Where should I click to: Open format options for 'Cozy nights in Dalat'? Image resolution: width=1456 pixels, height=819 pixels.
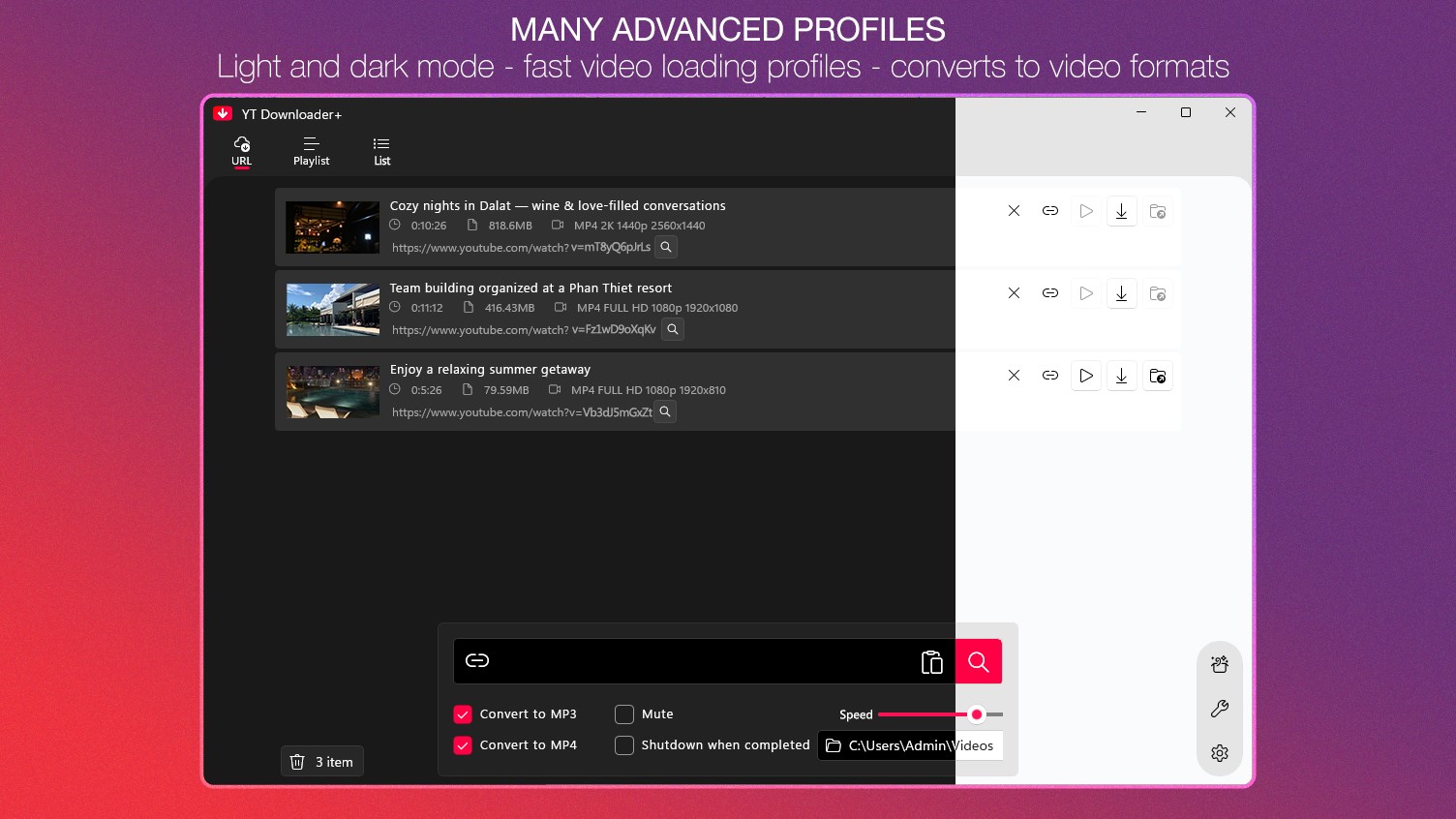665,247
